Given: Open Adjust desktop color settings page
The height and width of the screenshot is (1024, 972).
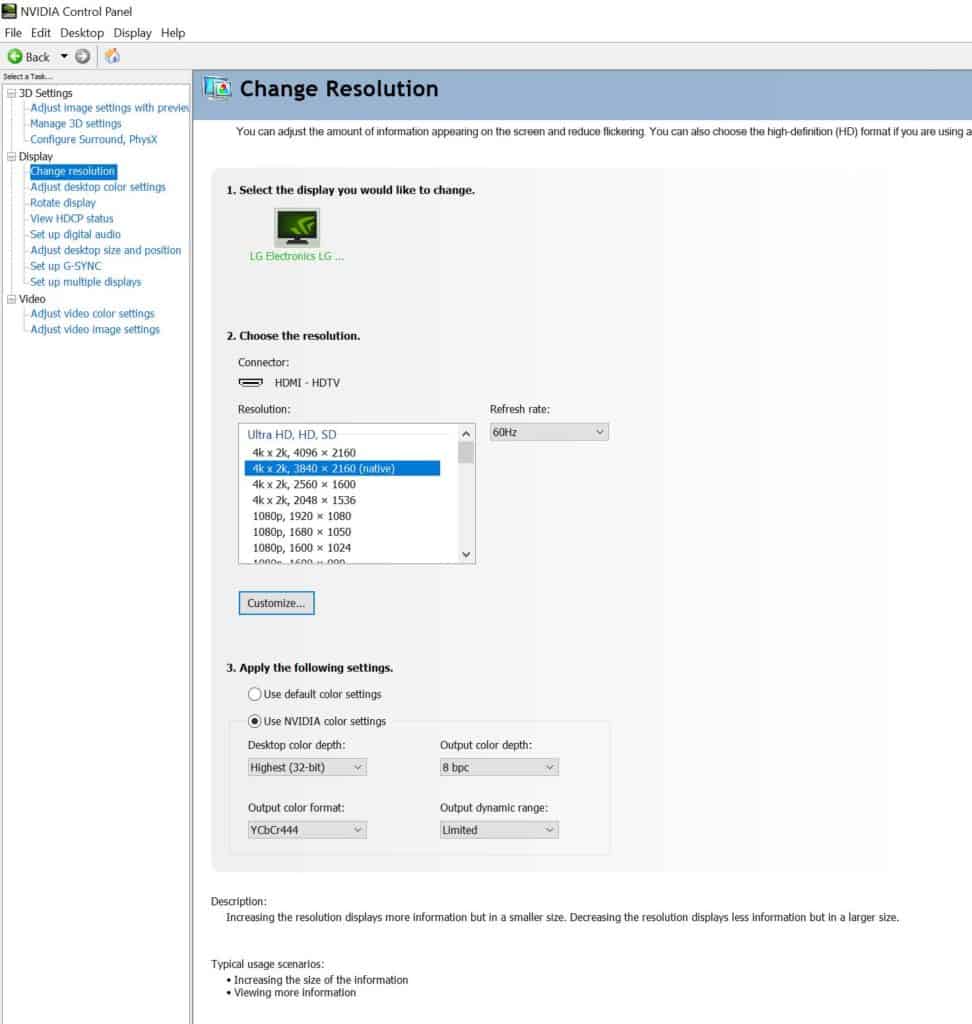Looking at the screenshot, I should point(98,187).
